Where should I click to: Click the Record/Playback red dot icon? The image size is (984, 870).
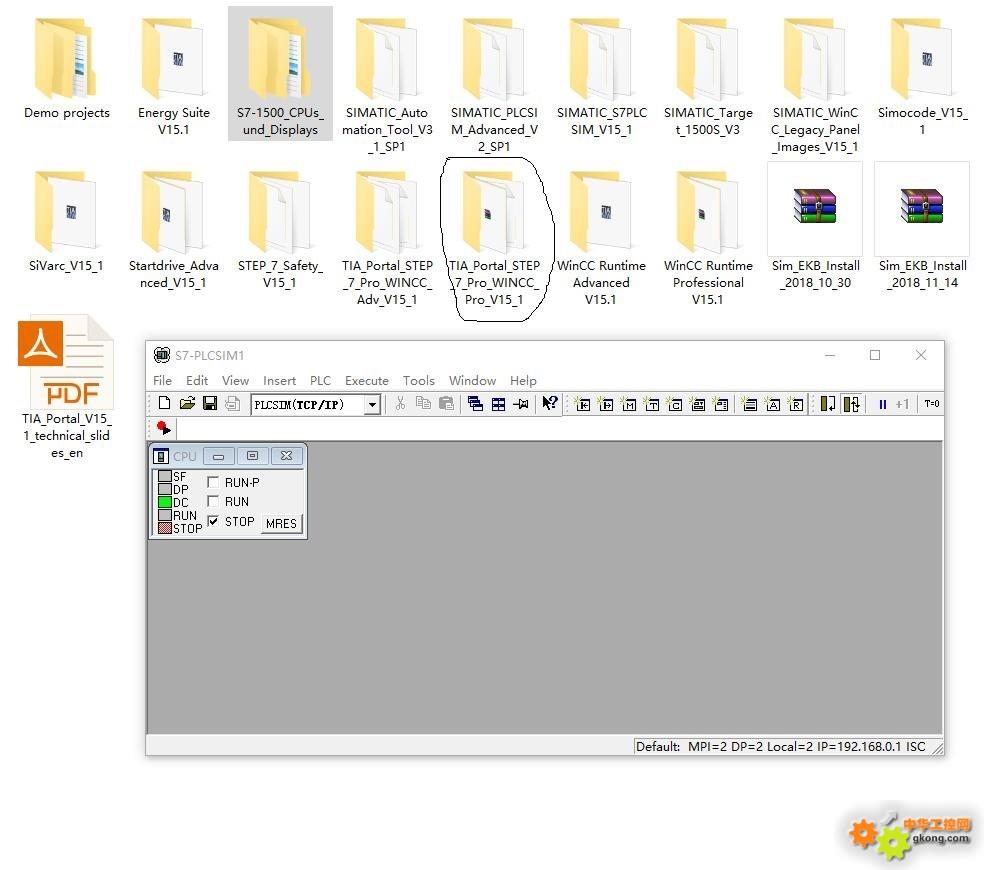tap(164, 428)
